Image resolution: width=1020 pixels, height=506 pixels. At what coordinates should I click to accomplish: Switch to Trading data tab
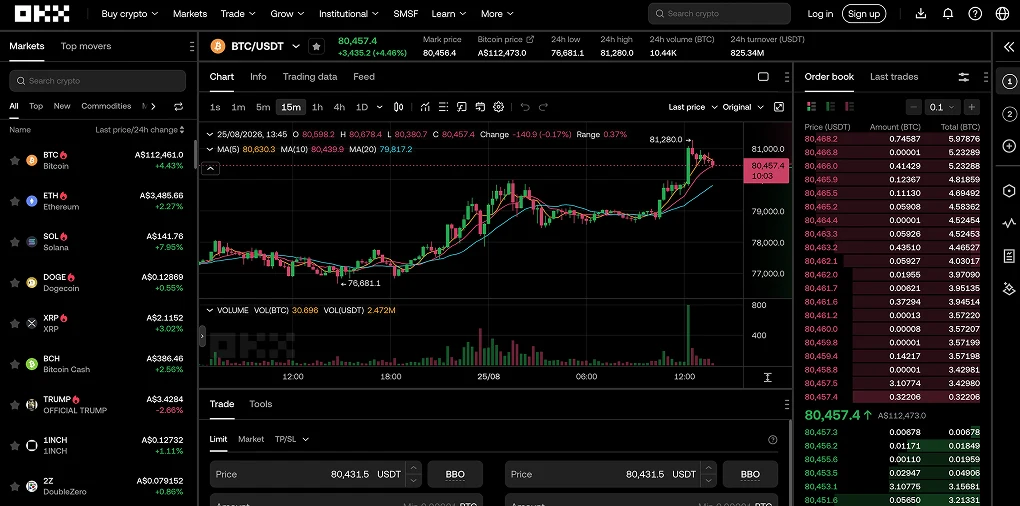click(310, 77)
